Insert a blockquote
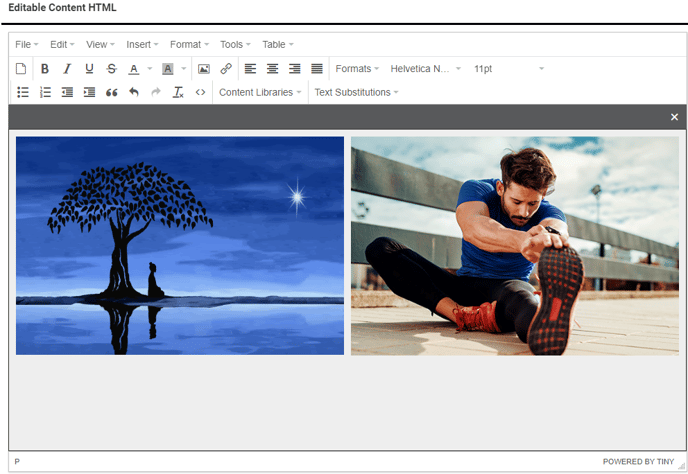 tap(112, 92)
